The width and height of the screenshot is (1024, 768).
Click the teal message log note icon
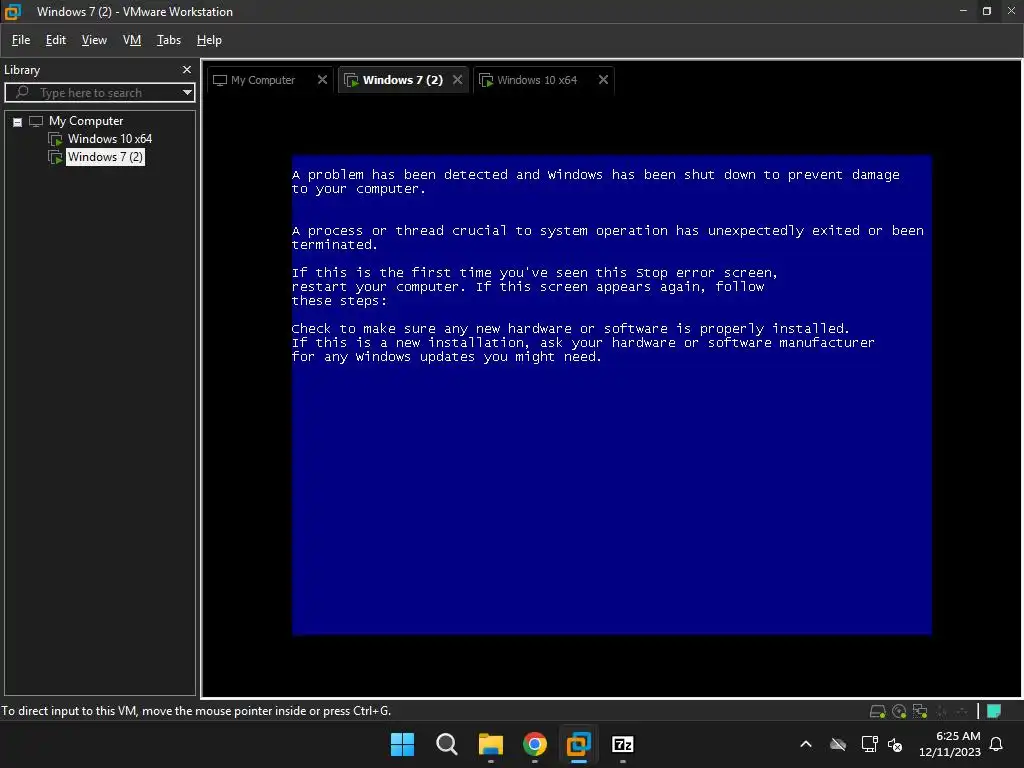pyautogui.click(x=994, y=711)
